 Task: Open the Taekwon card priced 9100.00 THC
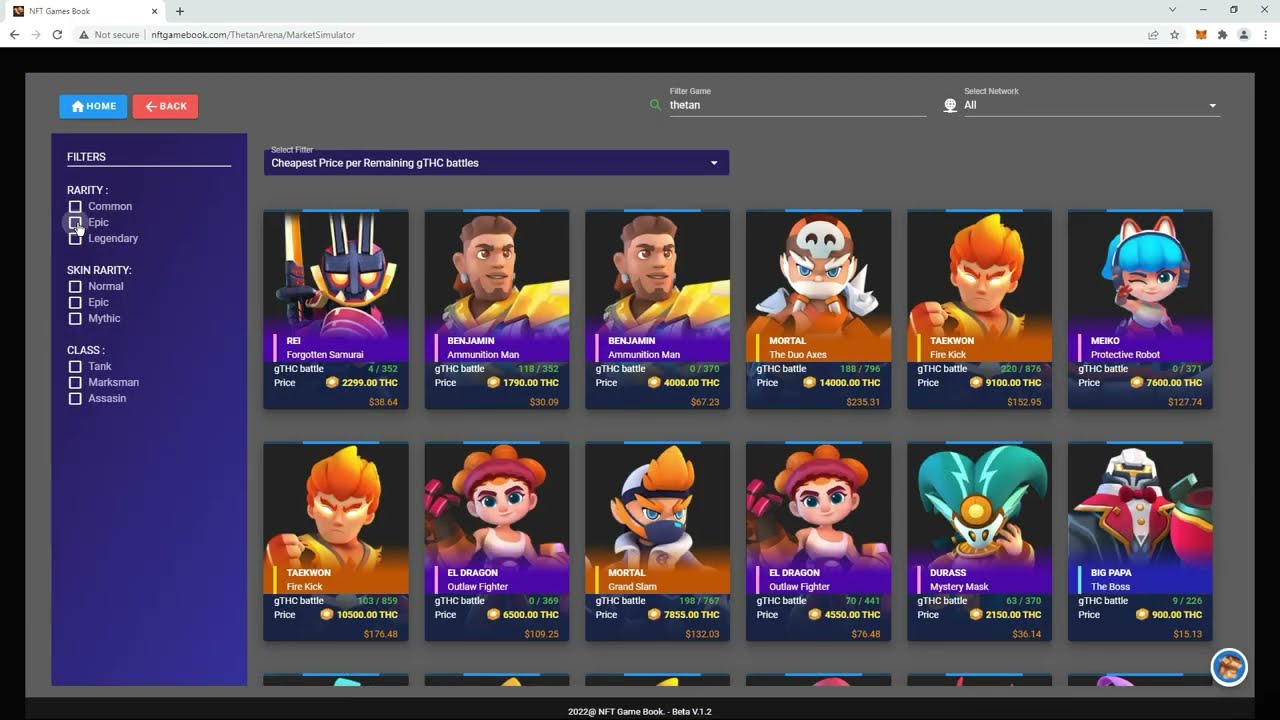coord(979,309)
